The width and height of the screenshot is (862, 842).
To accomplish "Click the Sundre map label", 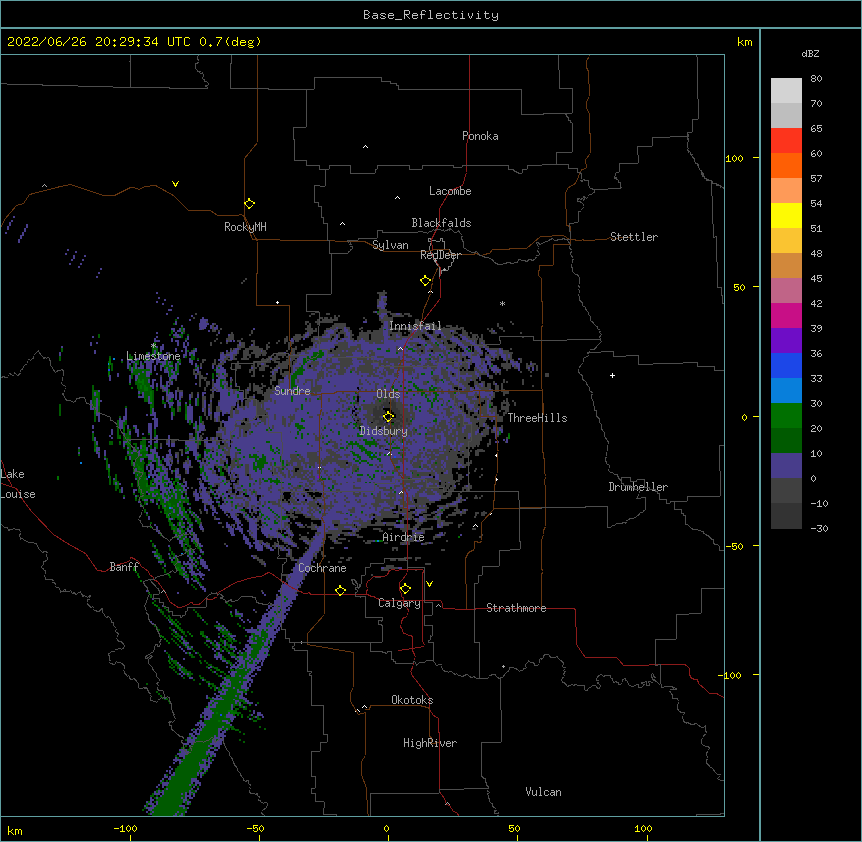I will click(x=292, y=391).
